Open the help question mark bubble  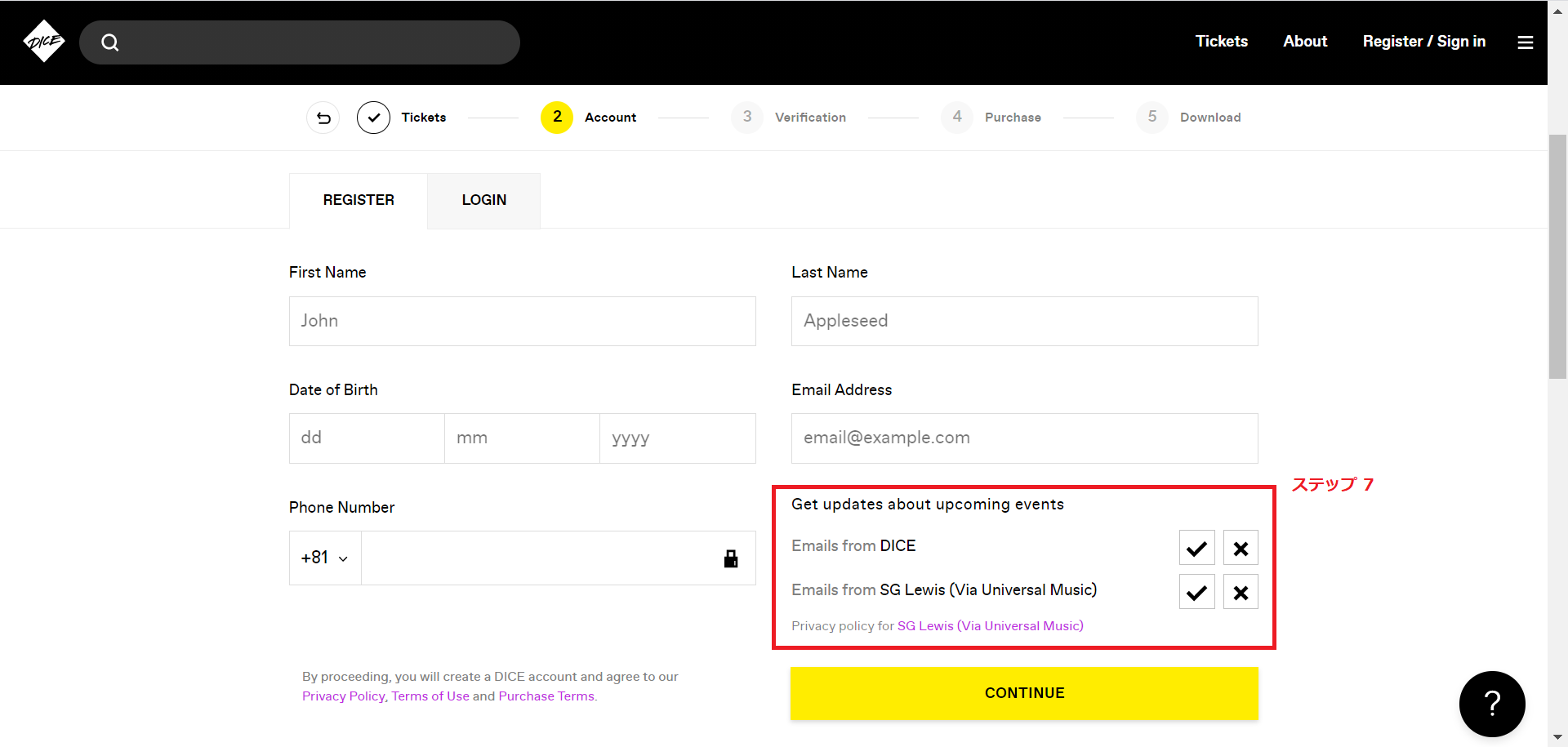point(1491,703)
